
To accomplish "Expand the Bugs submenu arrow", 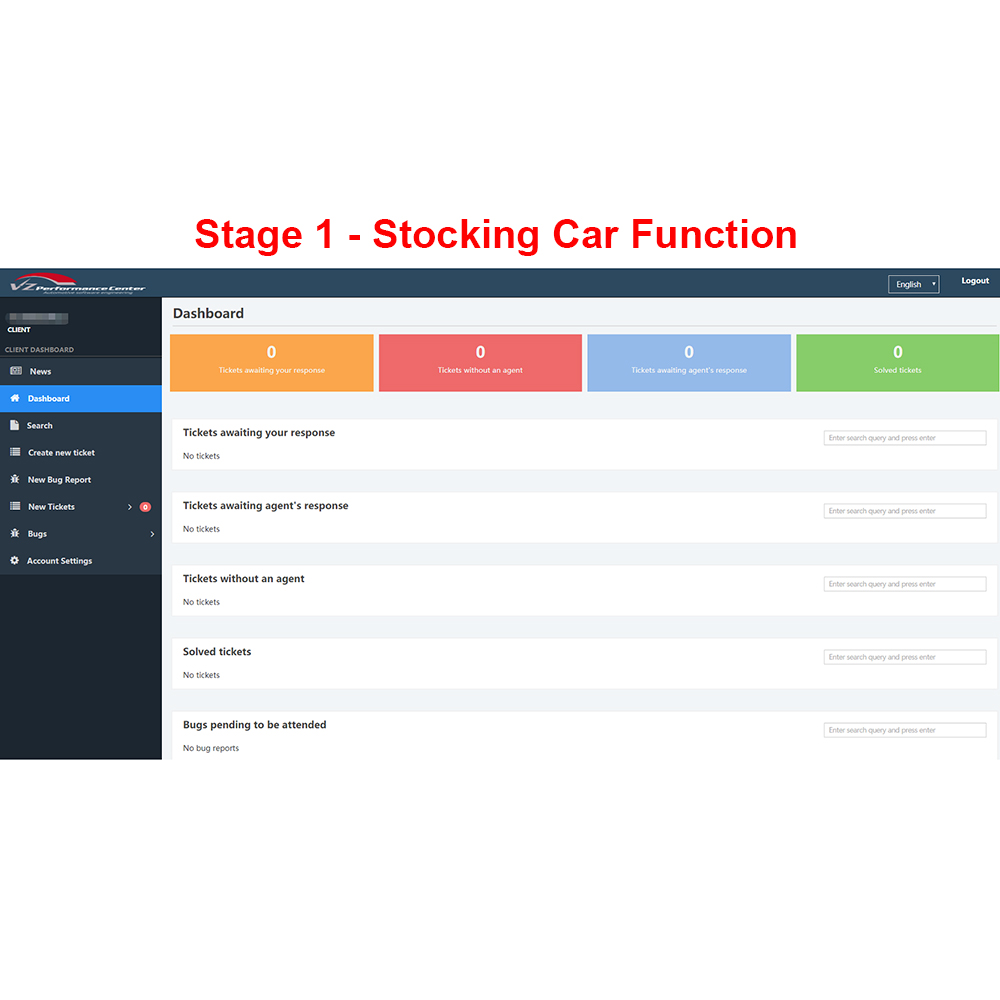I will (x=152, y=534).
